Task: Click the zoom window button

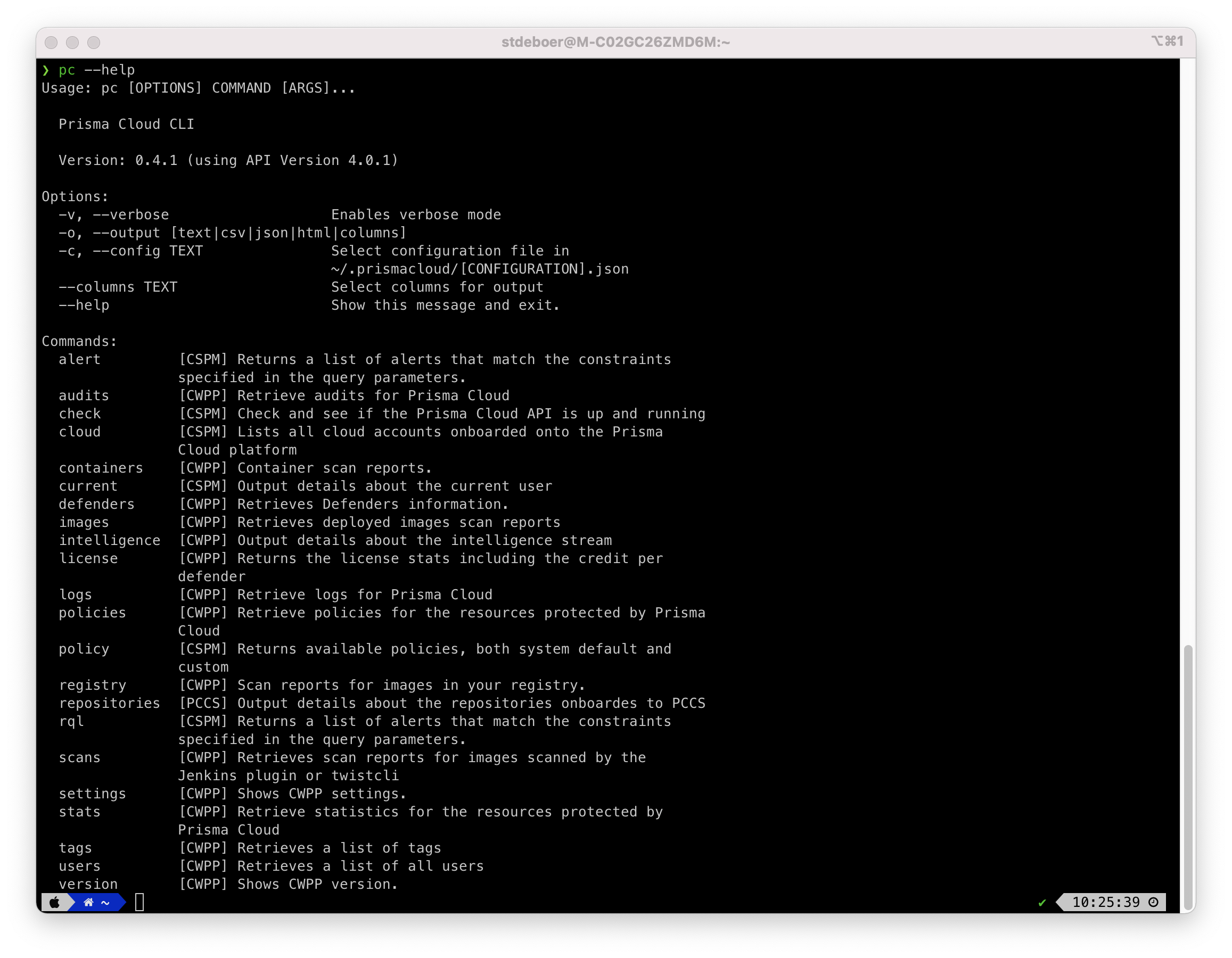Action: [x=94, y=43]
